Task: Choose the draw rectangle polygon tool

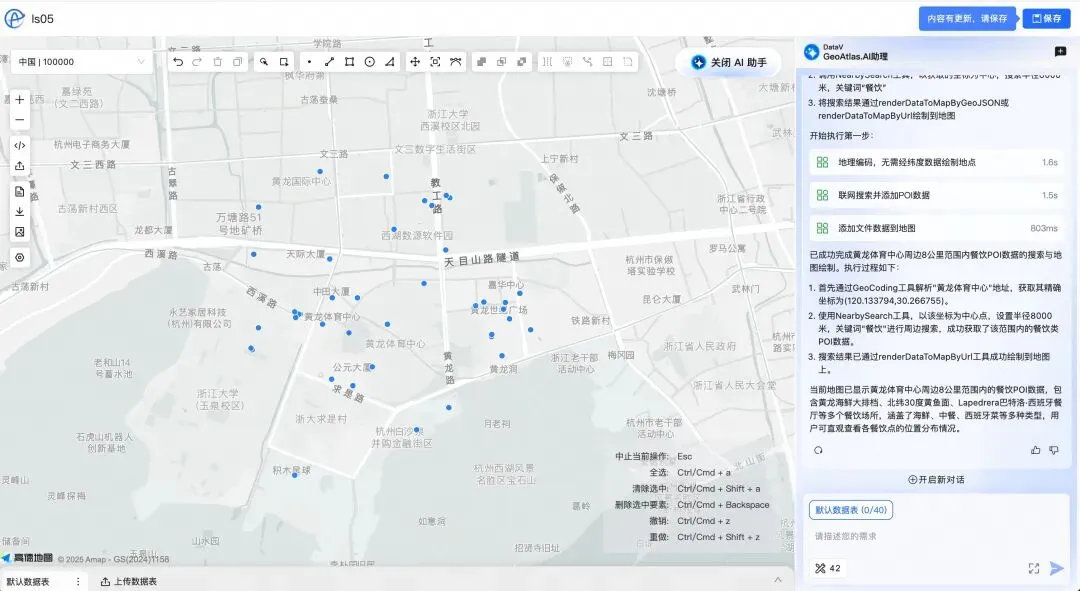Action: point(349,62)
